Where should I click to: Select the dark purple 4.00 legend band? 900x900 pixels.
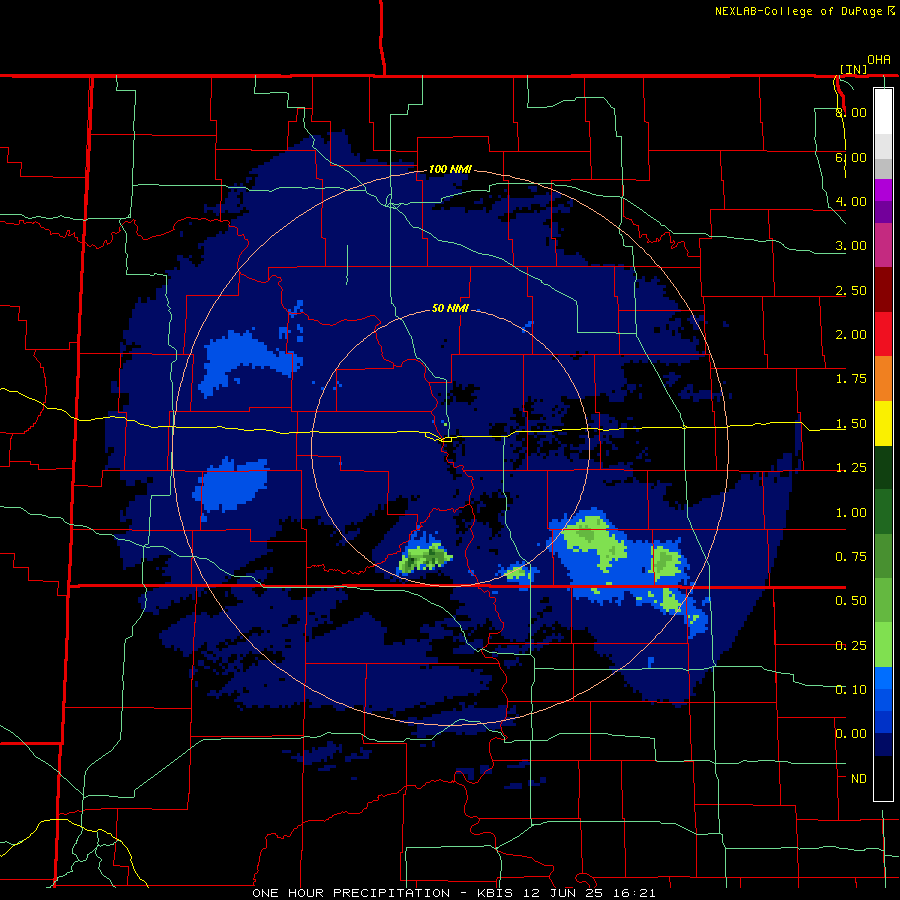click(883, 212)
